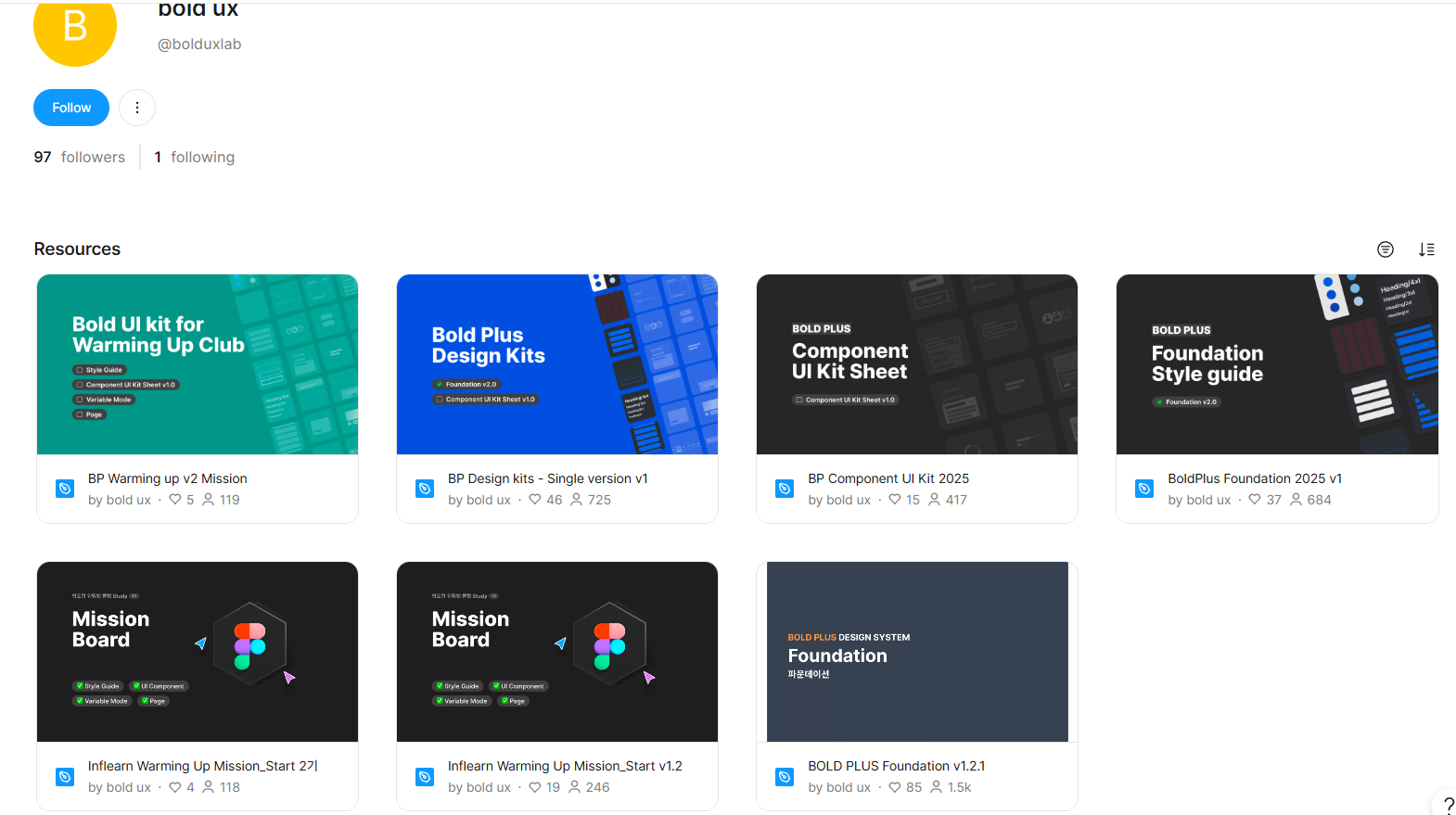
Task: Click the yellow B profile avatar
Action: (x=75, y=26)
